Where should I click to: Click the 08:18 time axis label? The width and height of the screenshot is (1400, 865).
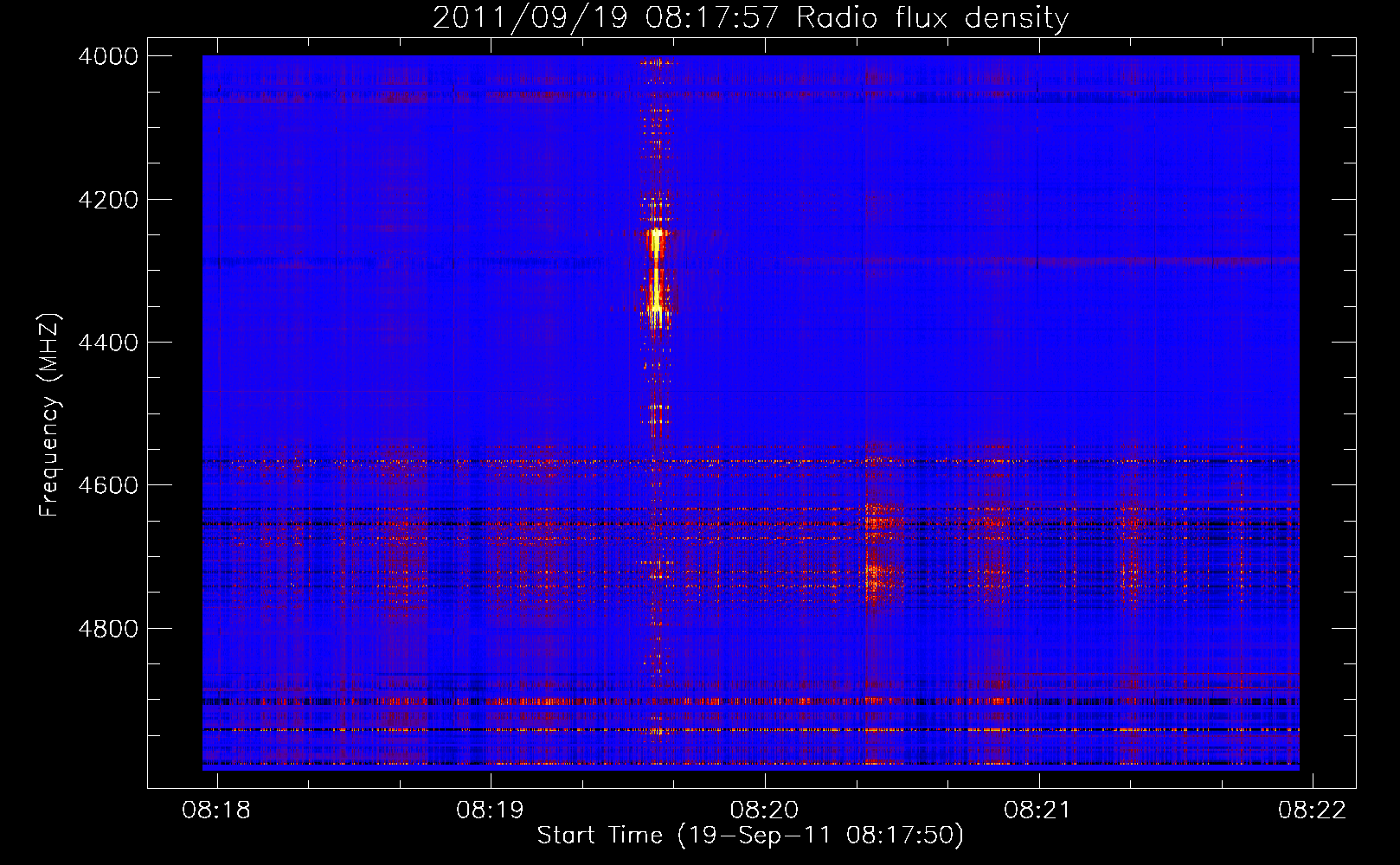[216, 810]
